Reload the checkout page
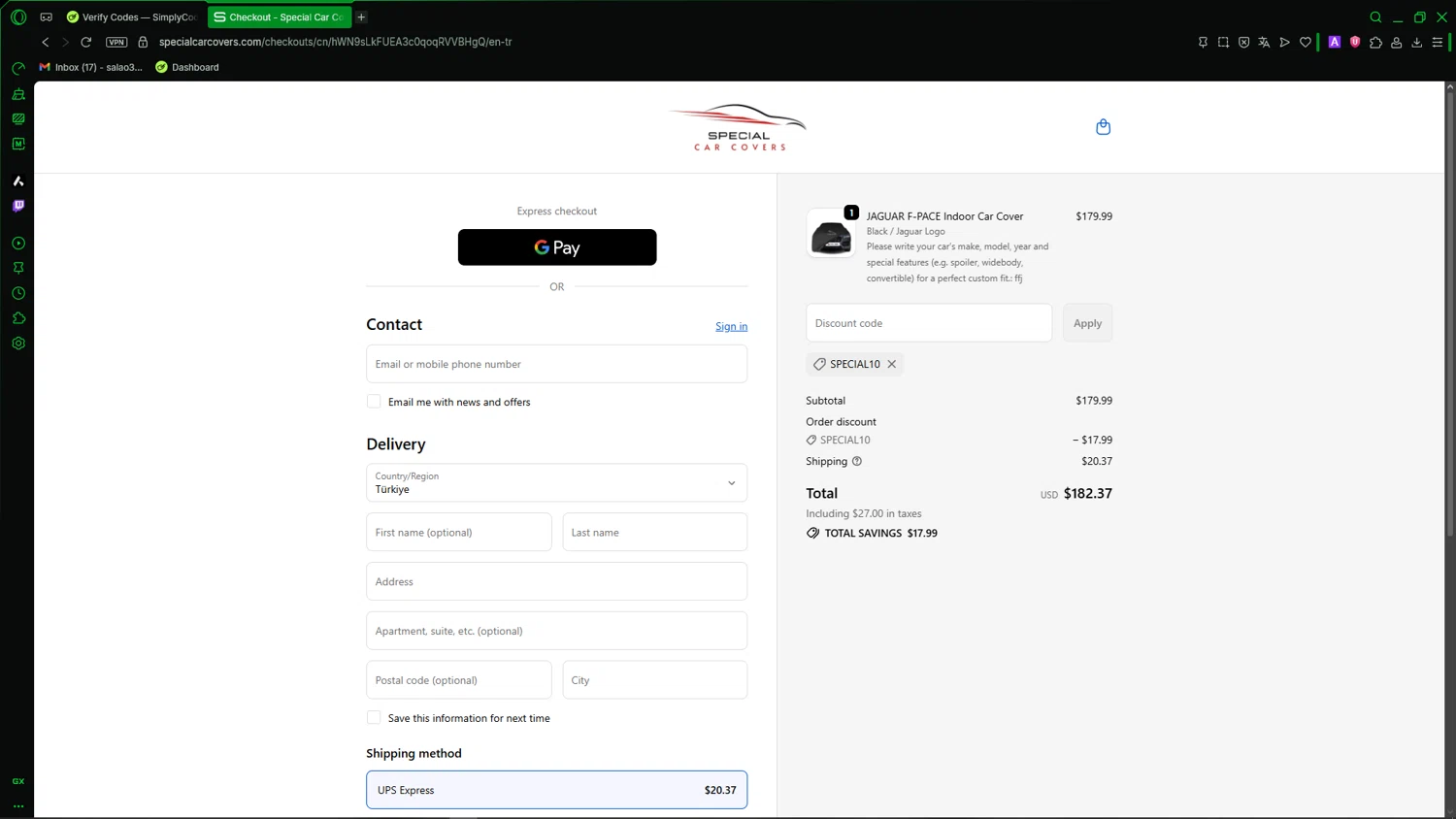 pos(86,42)
